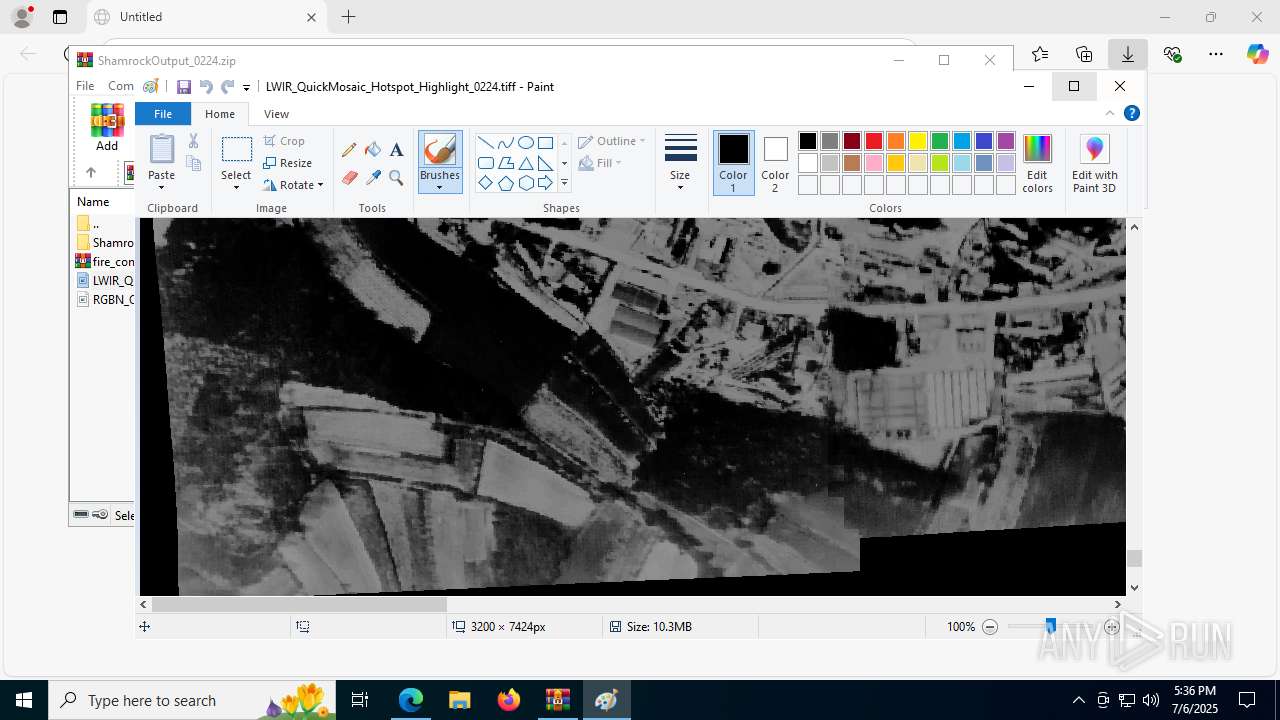Select the Rectangle shape
1280x720 pixels.
coord(545,142)
